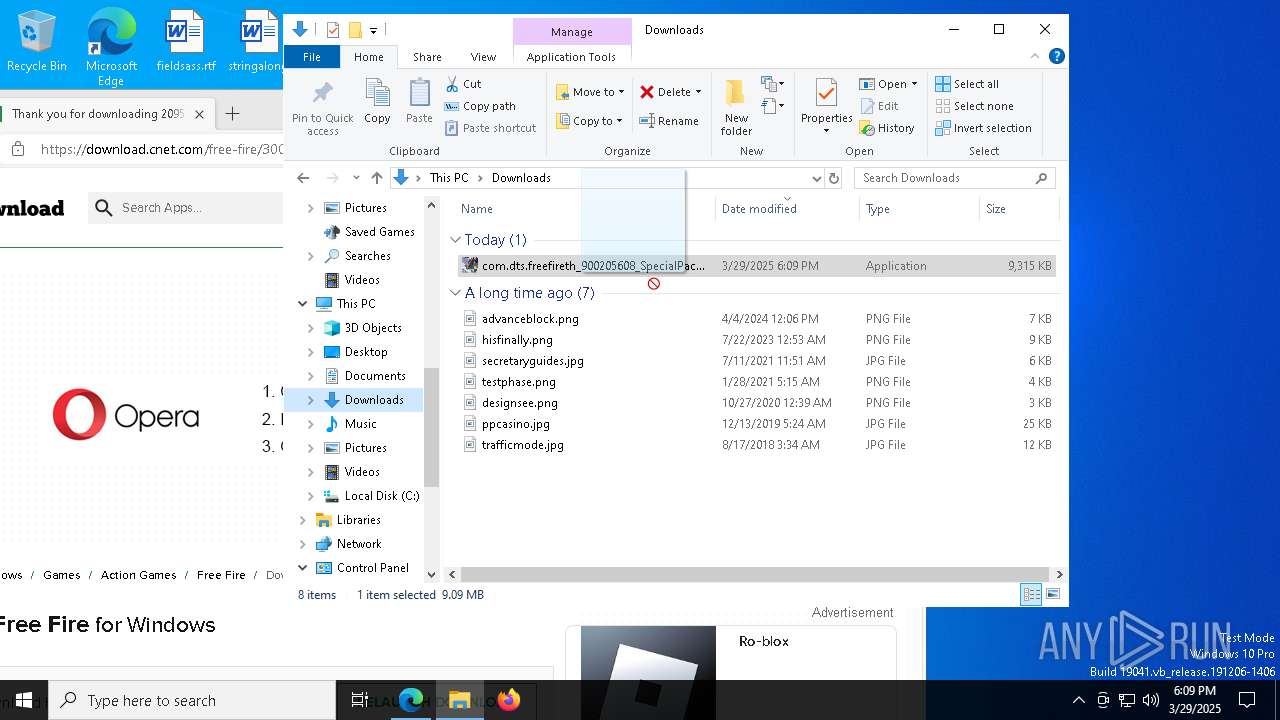Open the Application Tools tab
The width and height of the screenshot is (1280, 720).
coord(571,57)
